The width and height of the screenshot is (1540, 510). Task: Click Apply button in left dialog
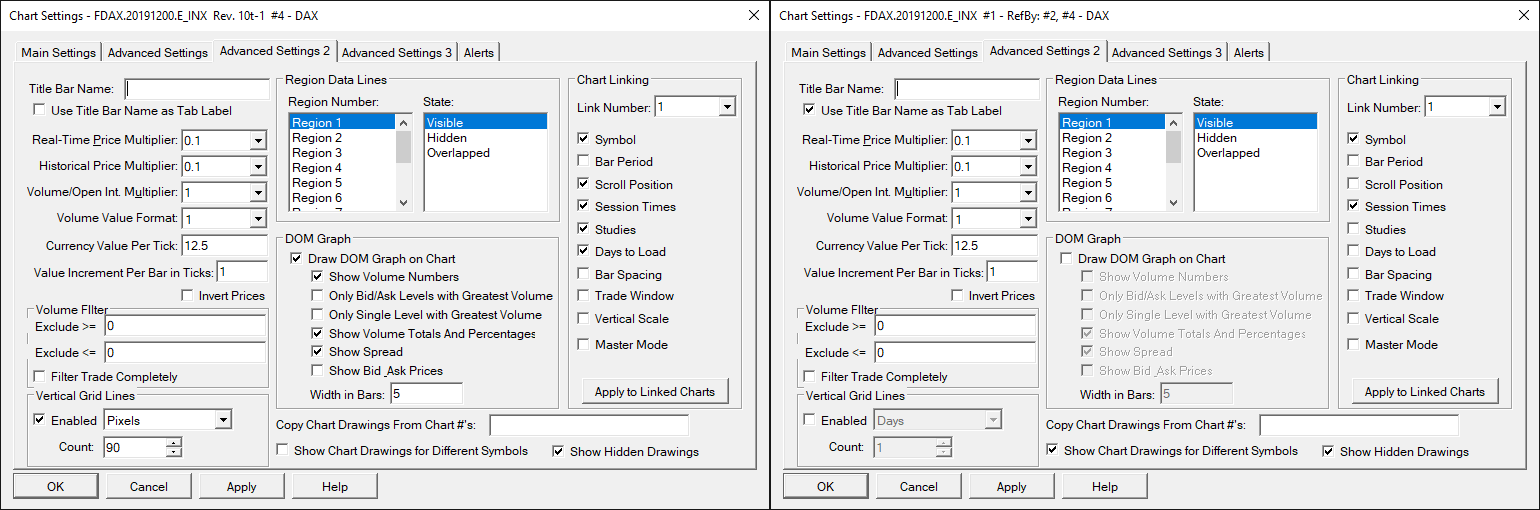pos(242,487)
